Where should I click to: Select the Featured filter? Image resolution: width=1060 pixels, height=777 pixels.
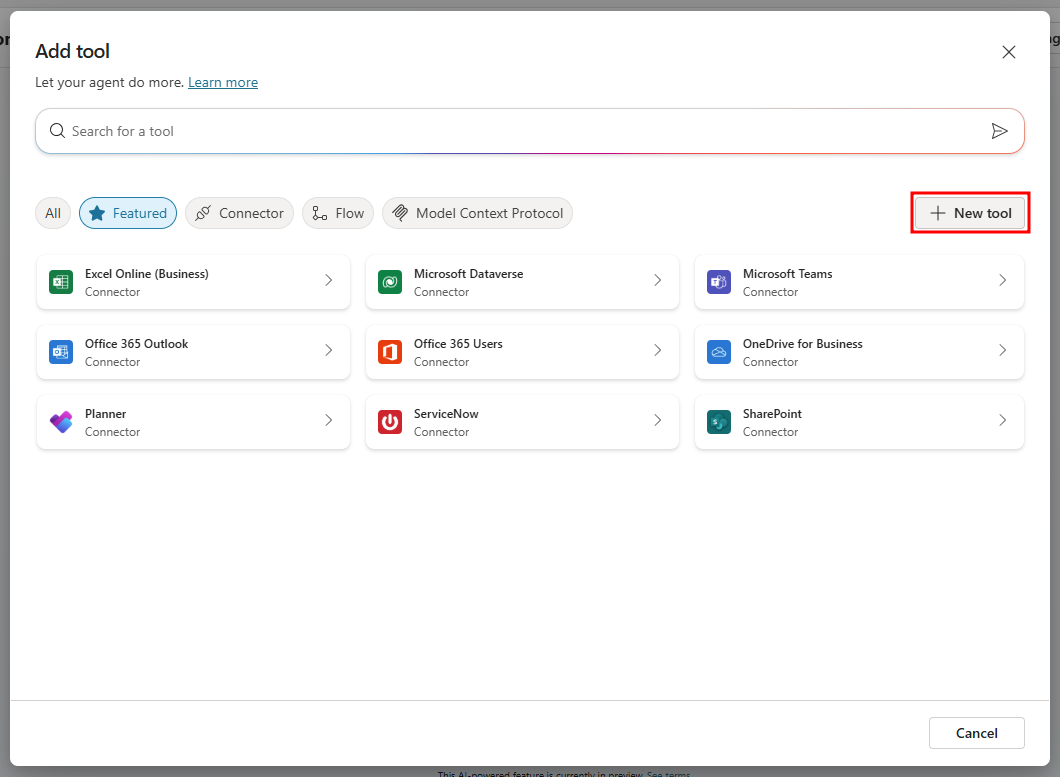click(x=128, y=213)
